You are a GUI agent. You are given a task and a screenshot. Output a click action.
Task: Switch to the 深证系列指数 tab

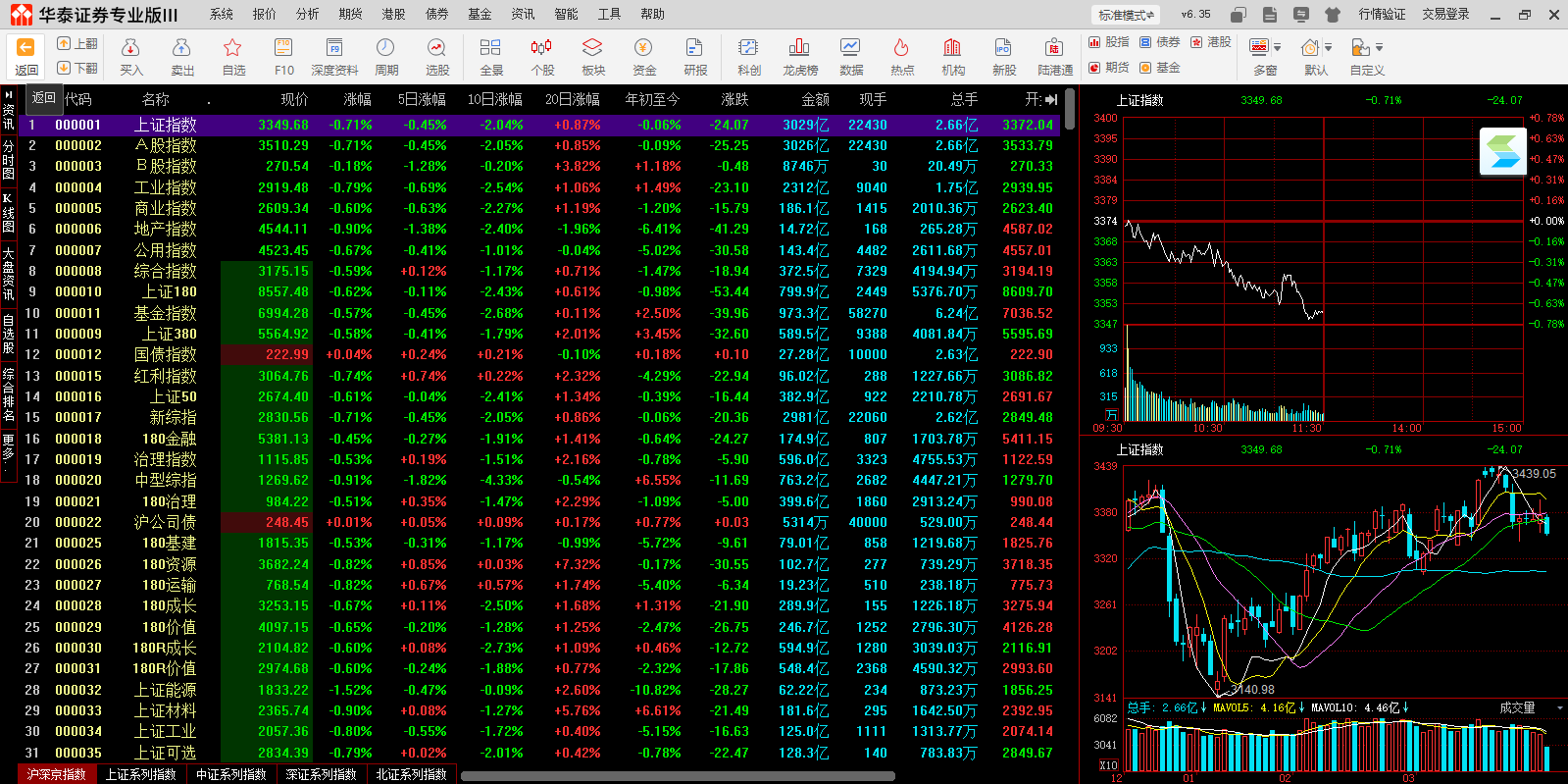pos(321,774)
